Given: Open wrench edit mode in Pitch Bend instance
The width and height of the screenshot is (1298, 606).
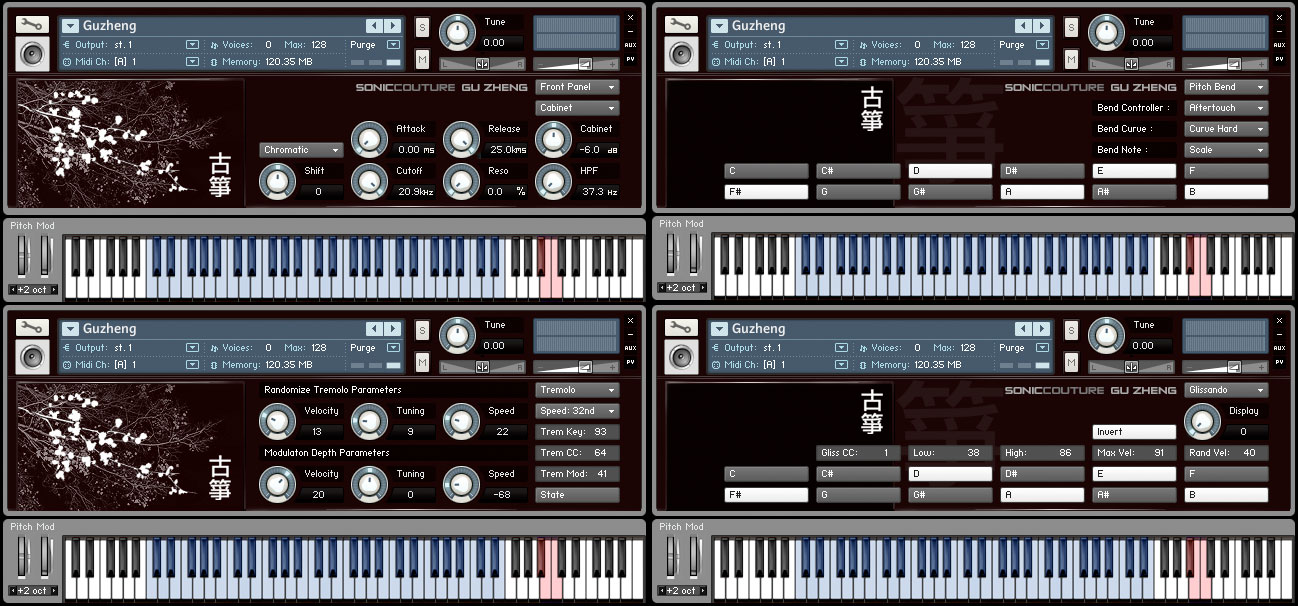Looking at the screenshot, I should (681, 24).
